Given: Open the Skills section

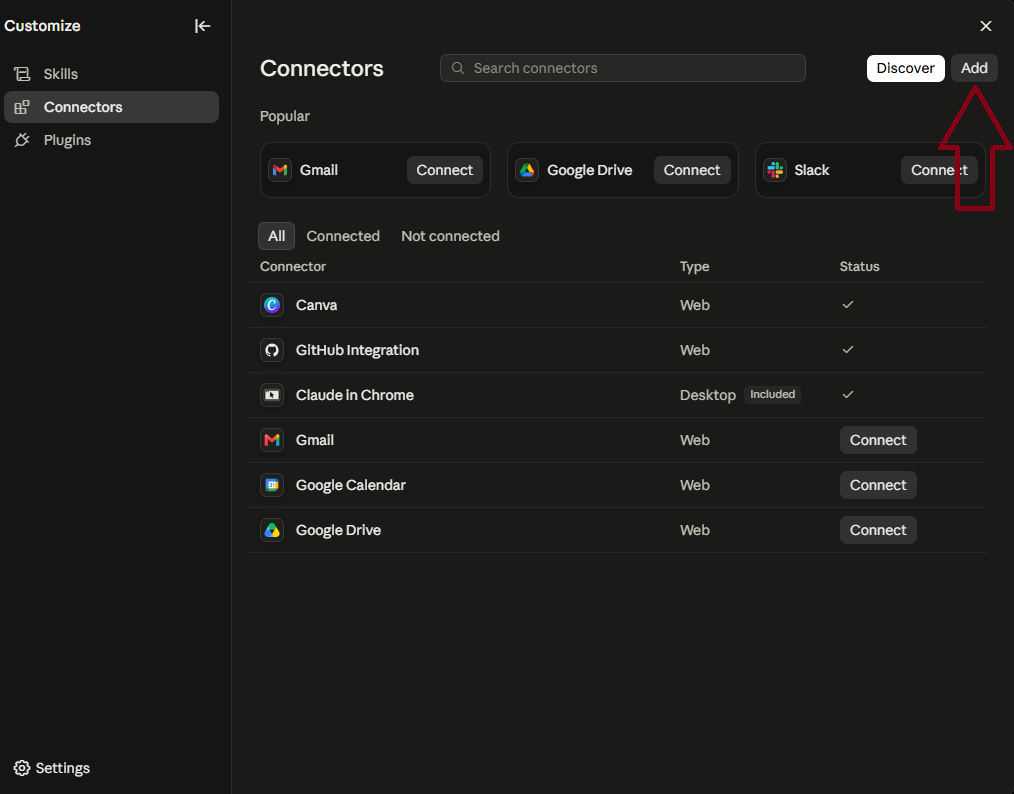Looking at the screenshot, I should point(111,74).
